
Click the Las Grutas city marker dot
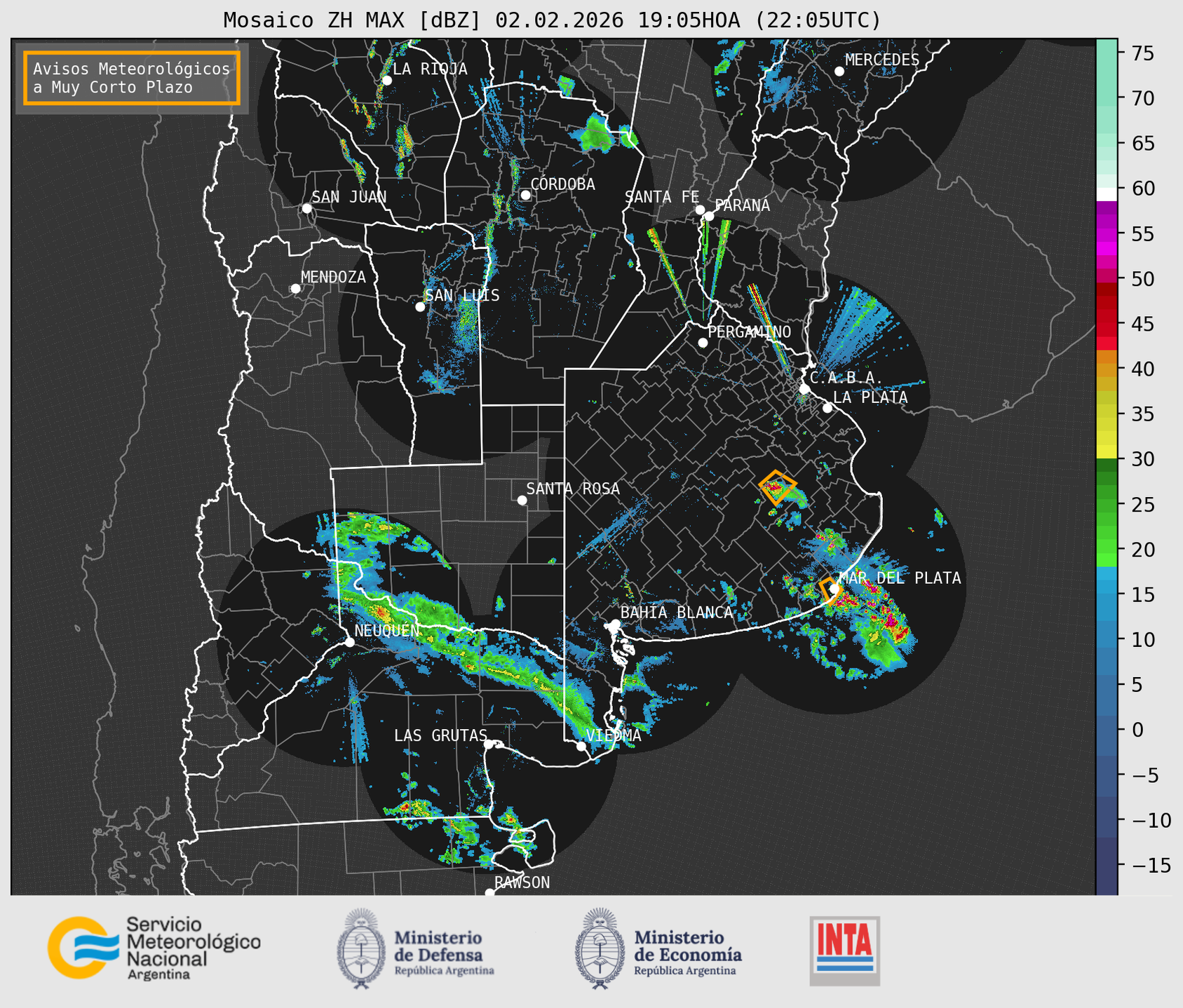pos(489,744)
